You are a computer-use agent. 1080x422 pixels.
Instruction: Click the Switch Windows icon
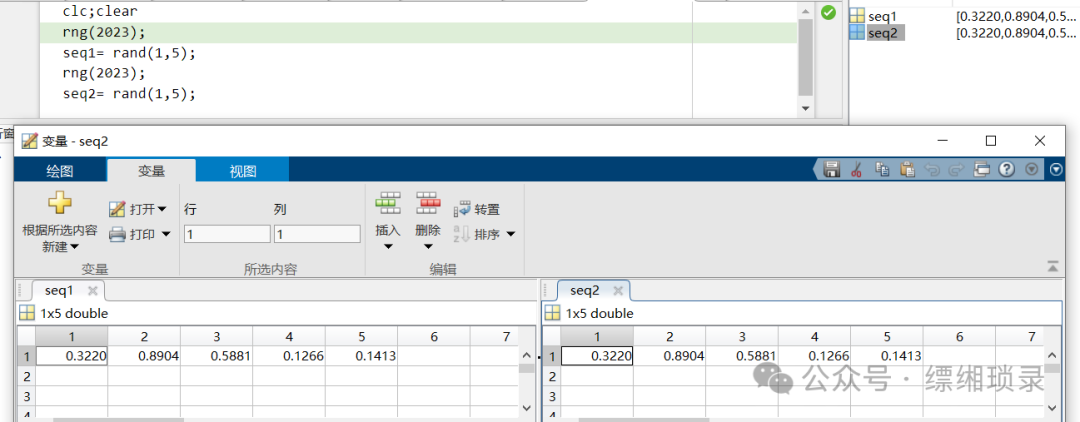tap(982, 170)
